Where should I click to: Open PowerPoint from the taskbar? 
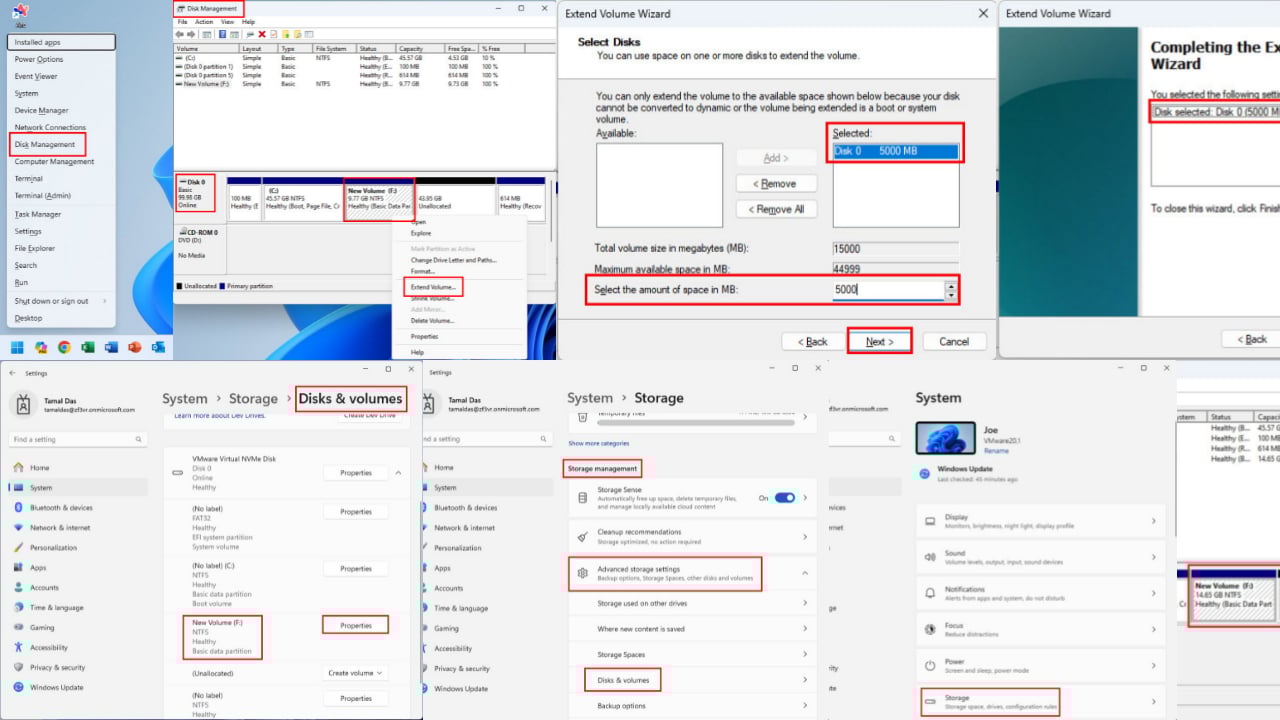tap(135, 348)
